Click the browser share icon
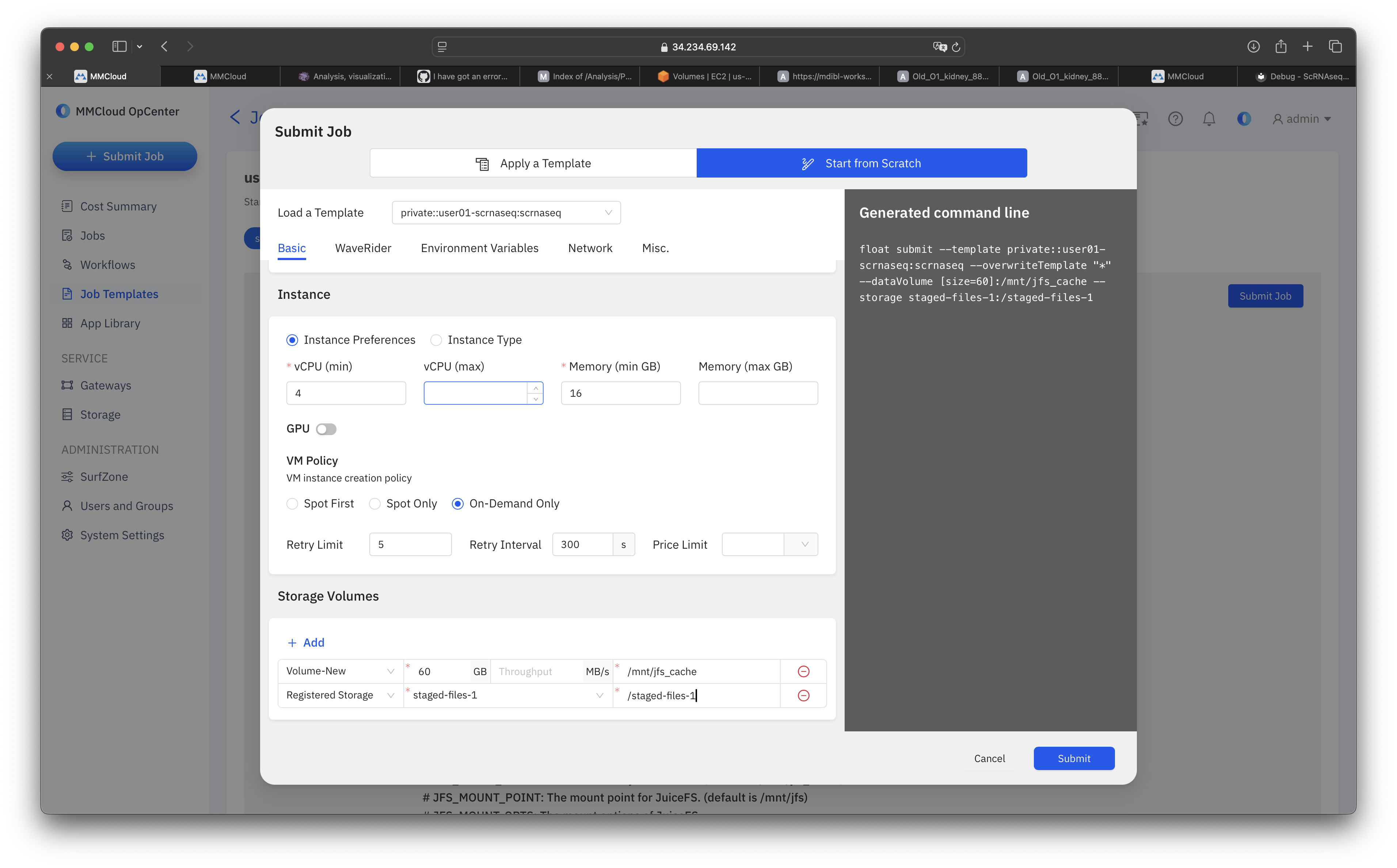 (x=1280, y=46)
